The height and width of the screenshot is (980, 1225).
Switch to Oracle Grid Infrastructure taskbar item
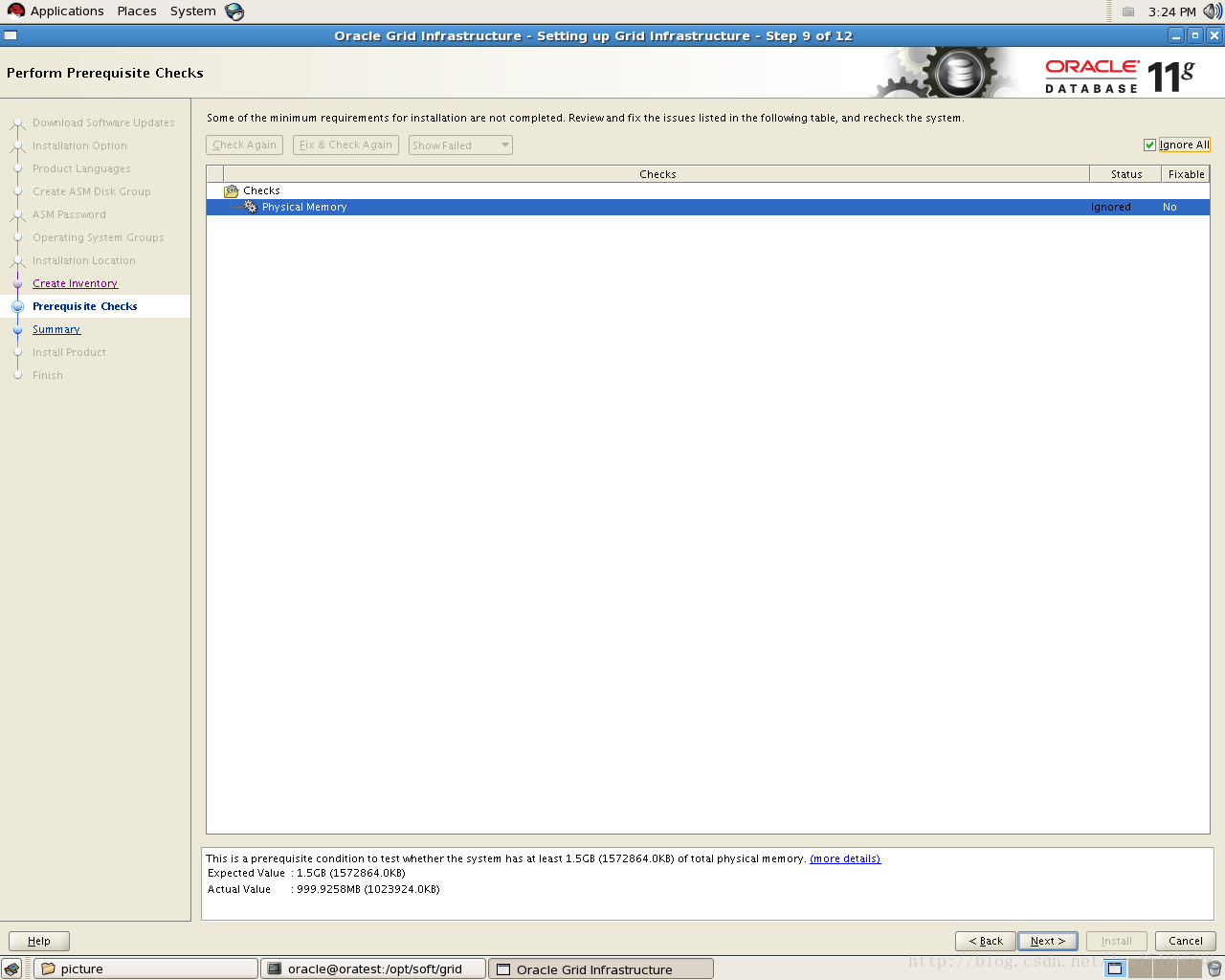601,969
